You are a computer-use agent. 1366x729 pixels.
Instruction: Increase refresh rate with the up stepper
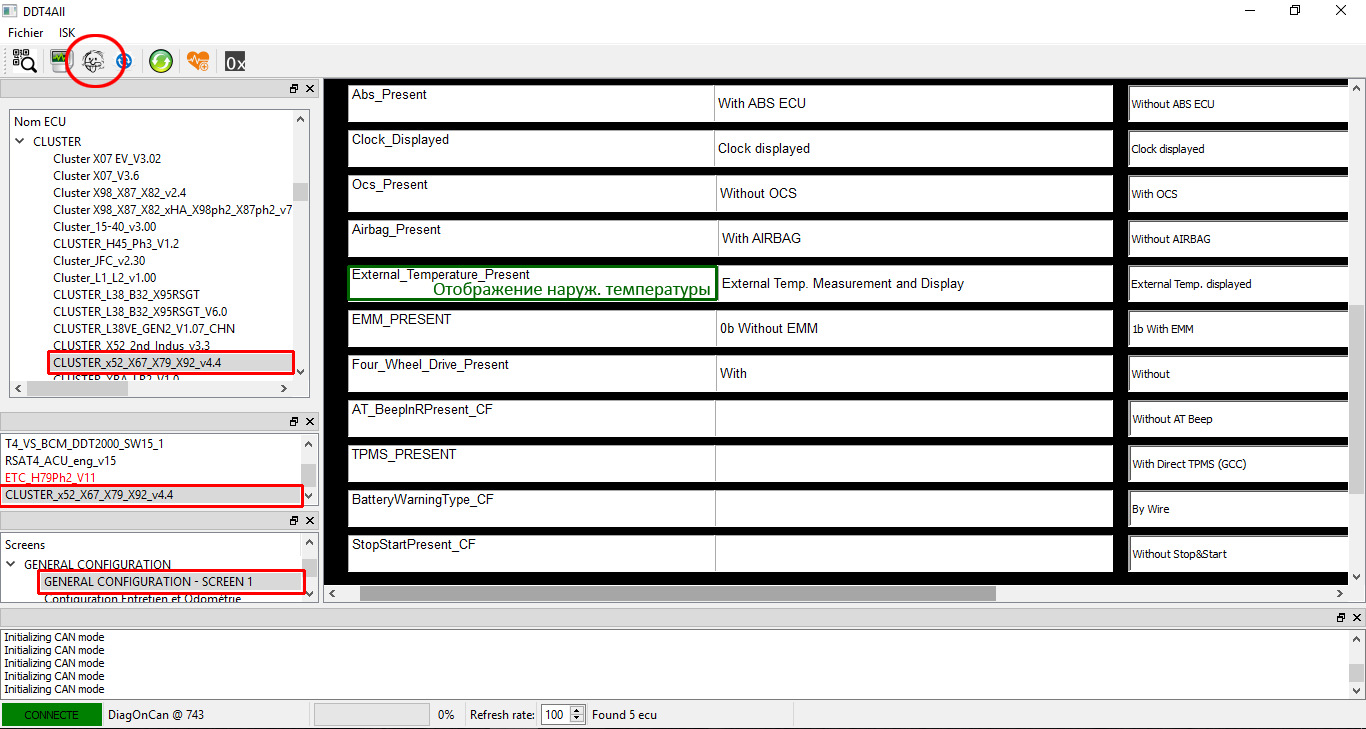point(577,710)
